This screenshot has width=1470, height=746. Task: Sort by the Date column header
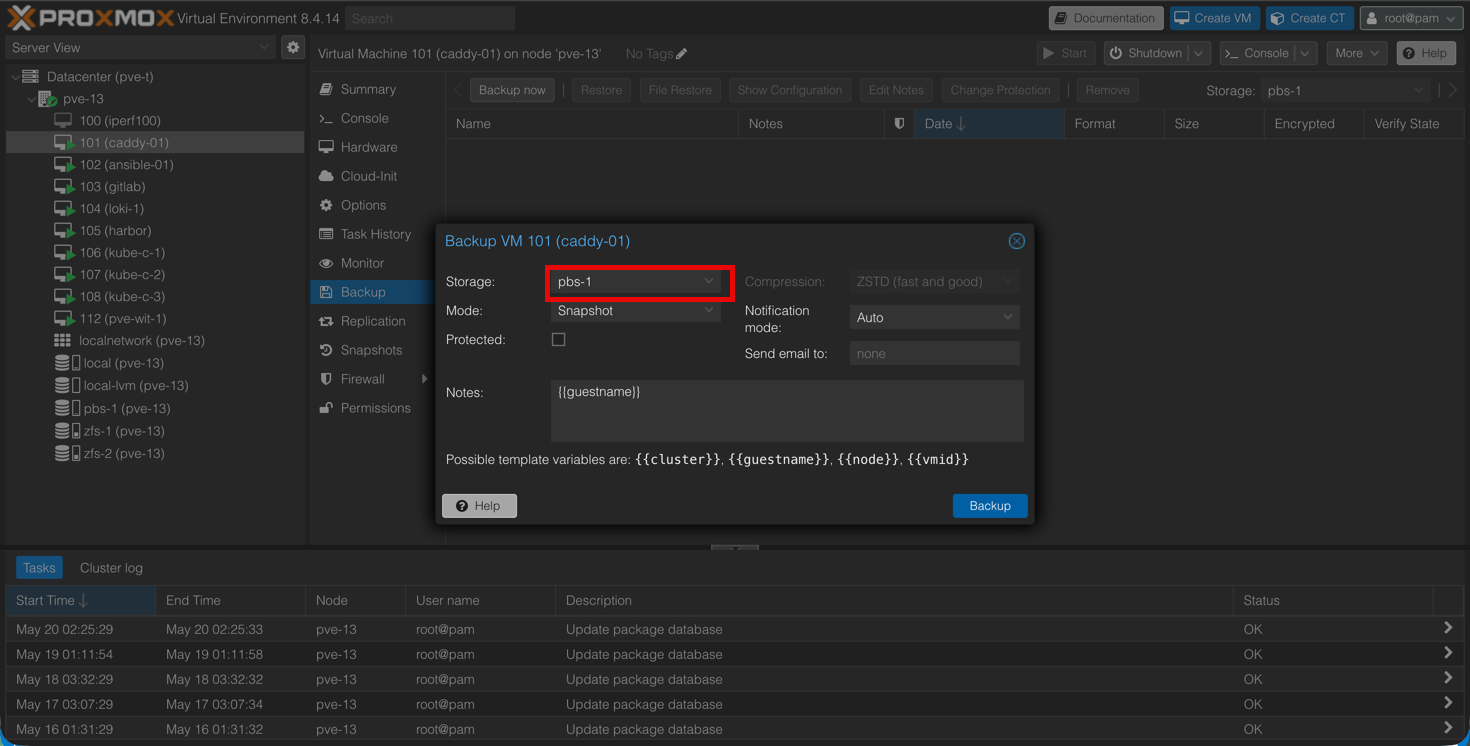click(988, 123)
